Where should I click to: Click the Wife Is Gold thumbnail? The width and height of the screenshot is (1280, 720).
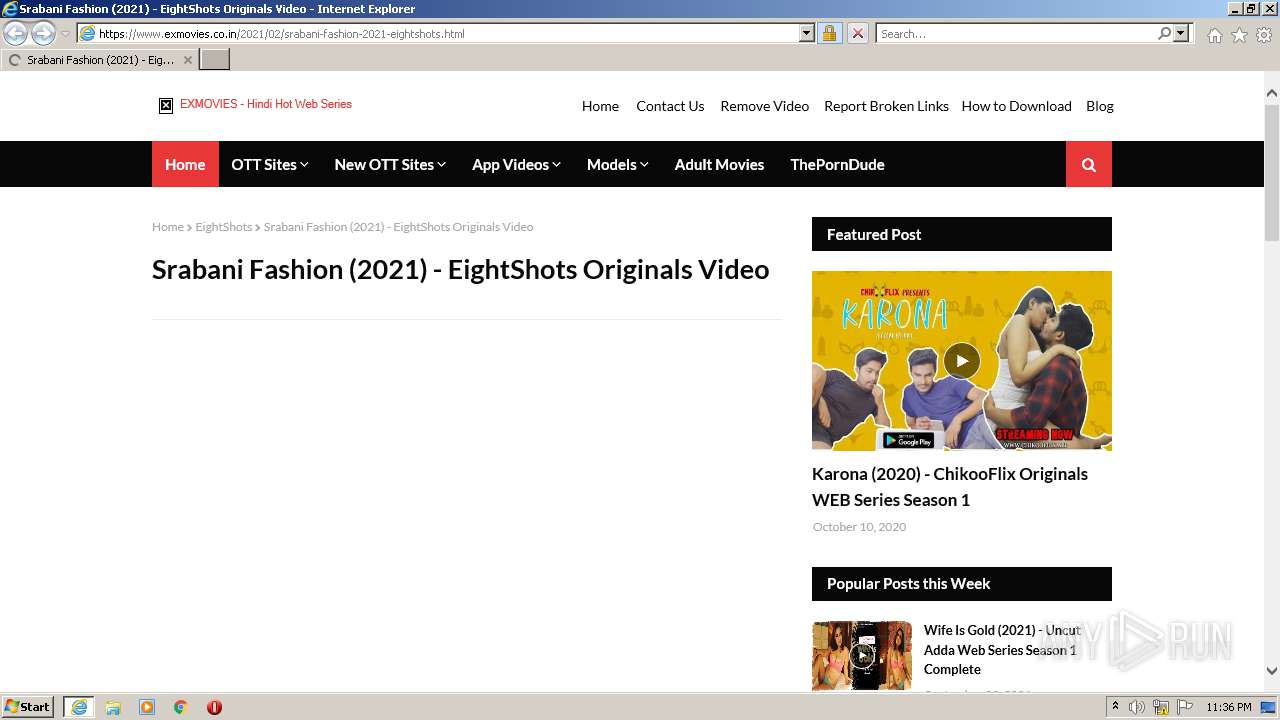(x=862, y=656)
